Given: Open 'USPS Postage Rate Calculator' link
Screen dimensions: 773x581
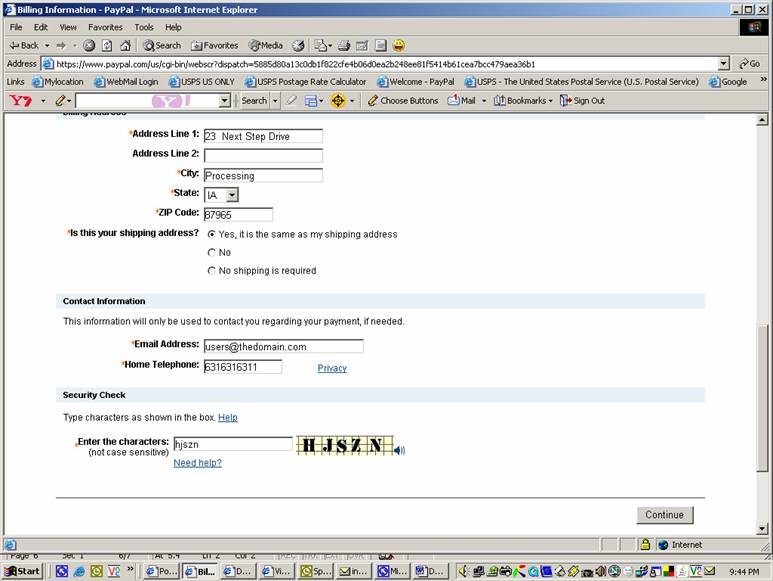Looking at the screenshot, I should pos(306,82).
